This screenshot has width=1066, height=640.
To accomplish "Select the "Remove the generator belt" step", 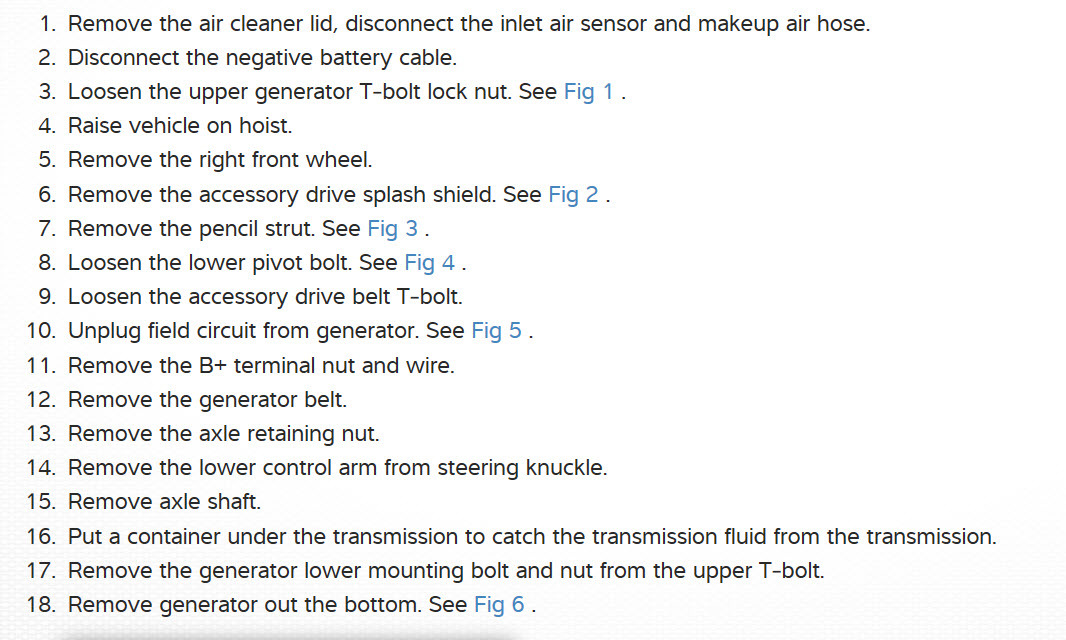I will coord(207,399).
